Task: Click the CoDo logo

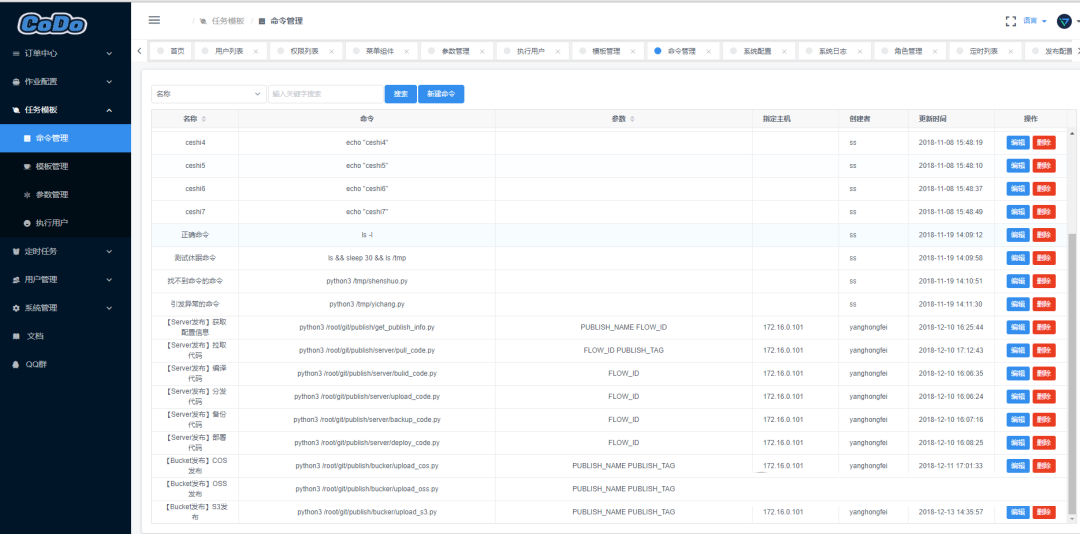Action: click(52, 22)
